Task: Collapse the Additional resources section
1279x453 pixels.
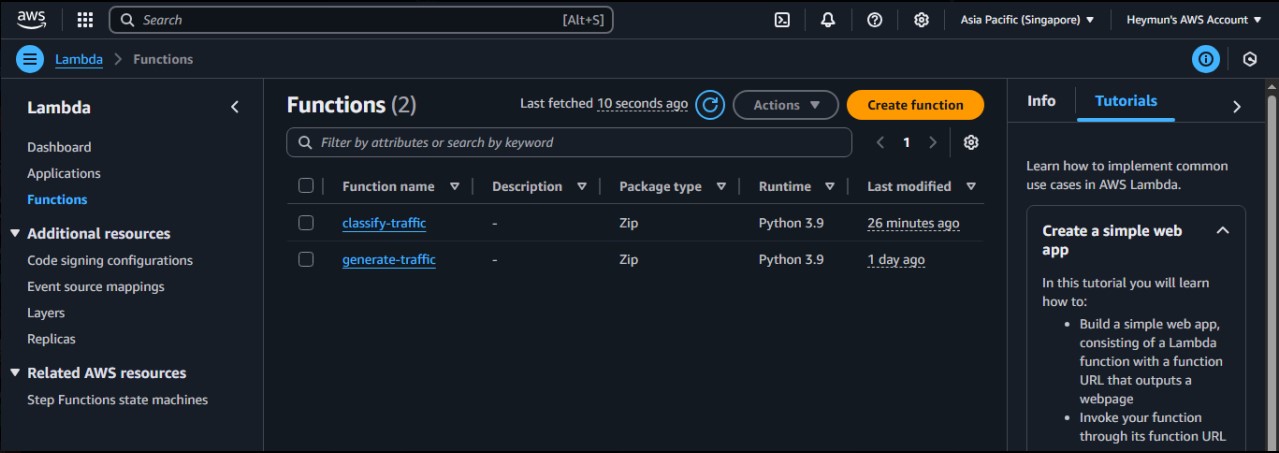Action: (x=15, y=233)
